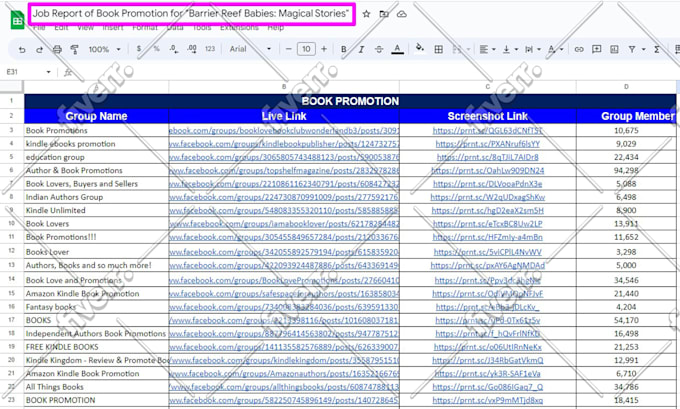Star this spreadsheet document
The height and width of the screenshot is (409, 680).
point(366,14)
